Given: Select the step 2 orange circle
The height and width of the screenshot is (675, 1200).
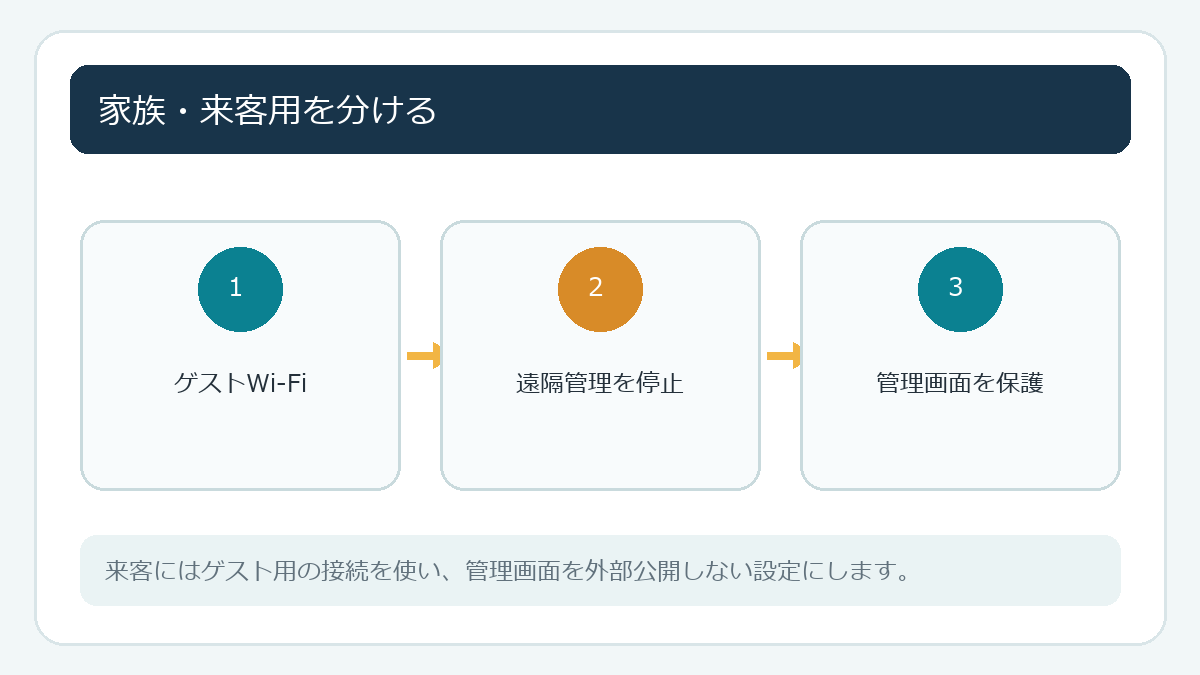Looking at the screenshot, I should [x=600, y=289].
